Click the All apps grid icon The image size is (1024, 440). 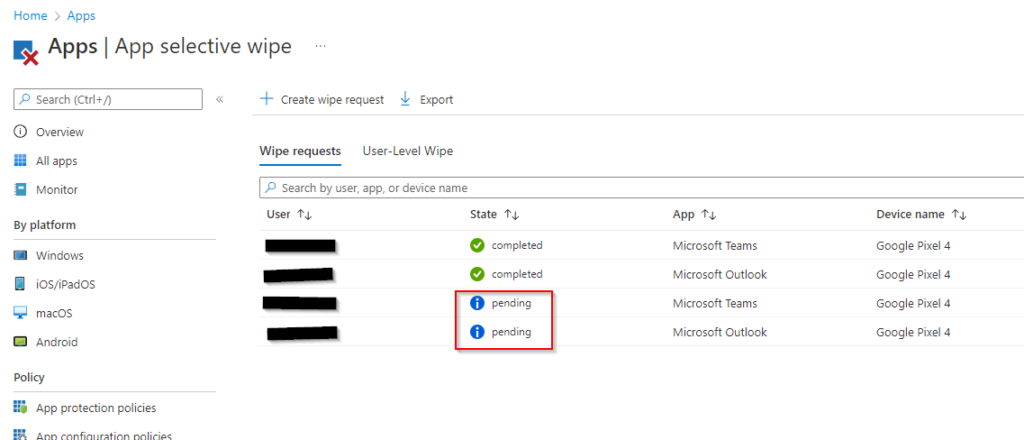click(20, 161)
